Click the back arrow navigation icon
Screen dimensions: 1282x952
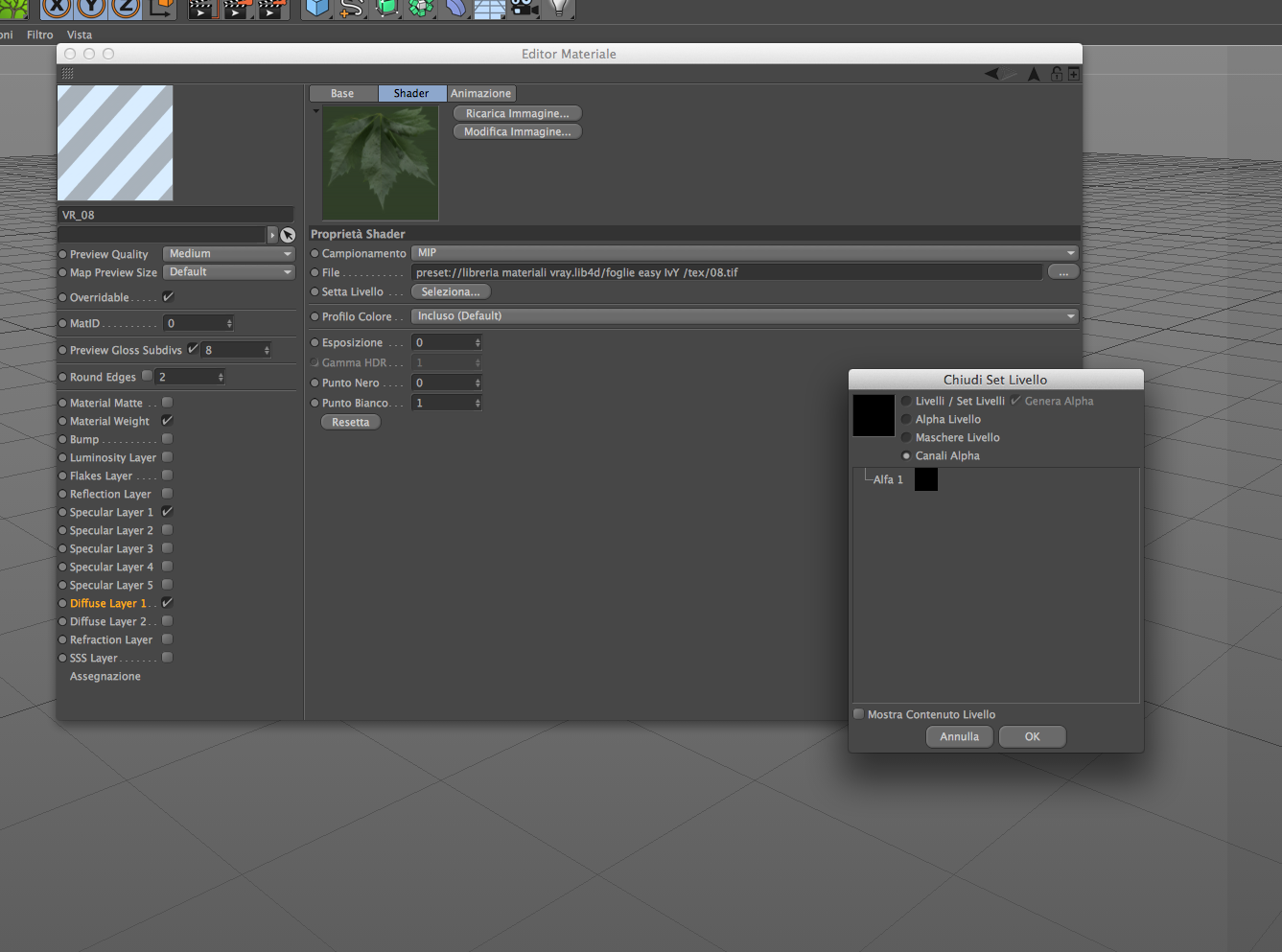(x=992, y=74)
